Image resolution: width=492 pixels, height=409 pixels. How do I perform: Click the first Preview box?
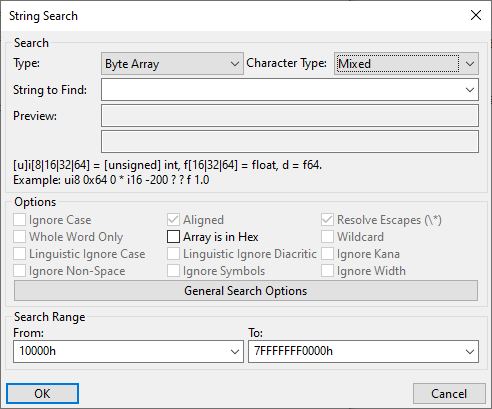[290, 116]
